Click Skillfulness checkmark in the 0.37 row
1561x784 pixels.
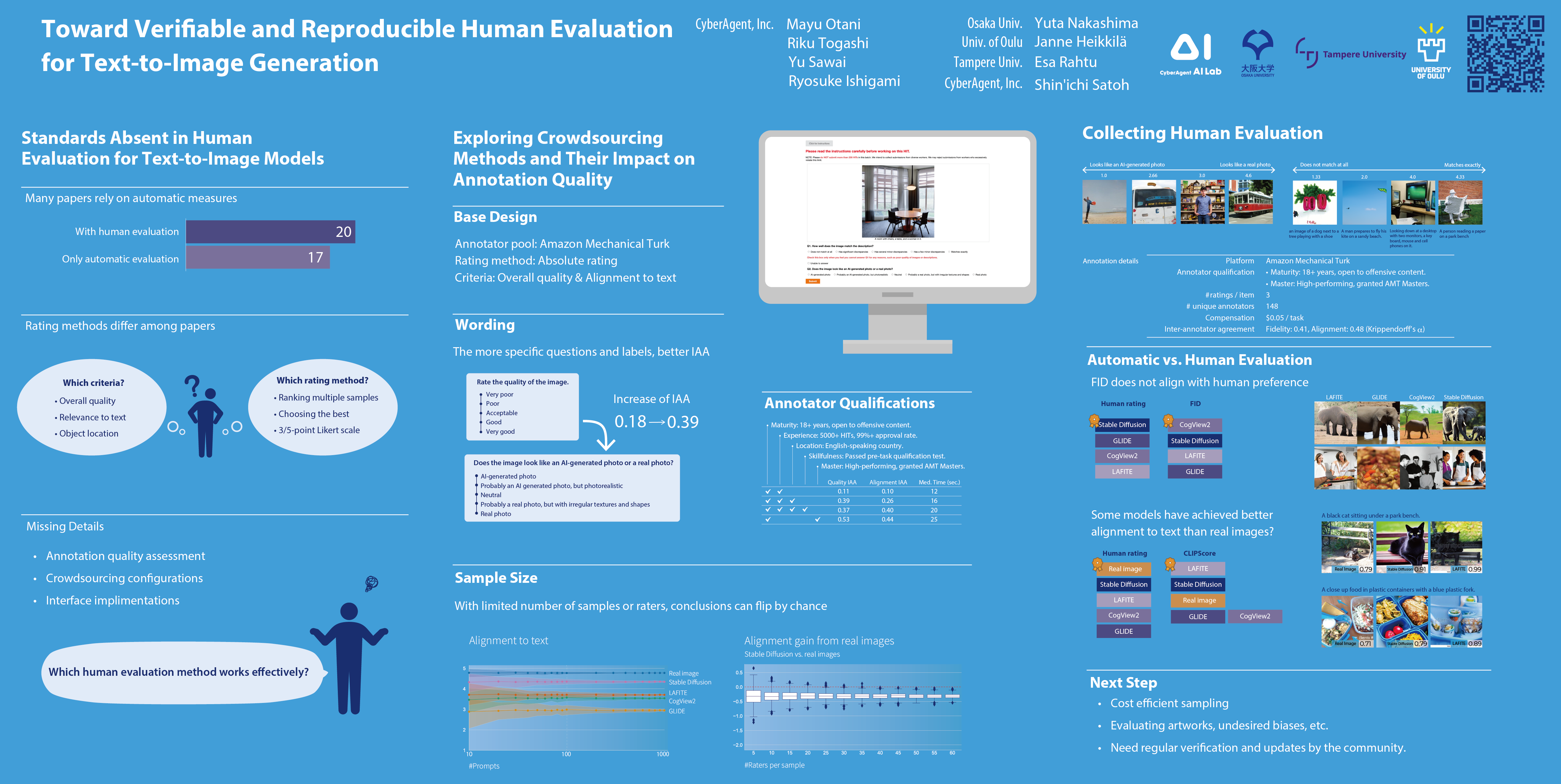[x=805, y=510]
